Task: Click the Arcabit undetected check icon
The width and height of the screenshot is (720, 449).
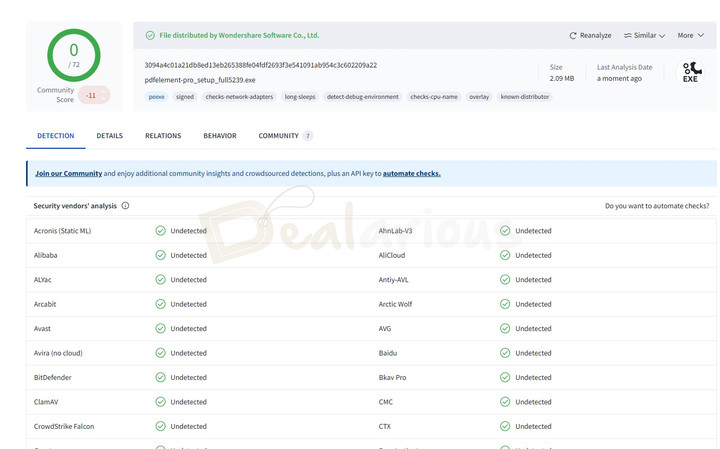Action: (x=160, y=304)
